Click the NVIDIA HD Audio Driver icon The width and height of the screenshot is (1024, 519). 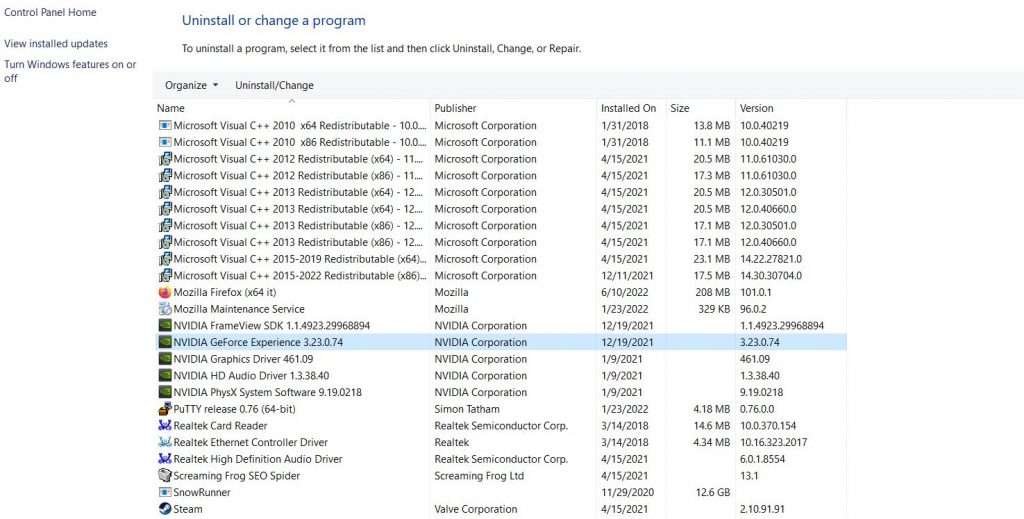tap(165, 375)
